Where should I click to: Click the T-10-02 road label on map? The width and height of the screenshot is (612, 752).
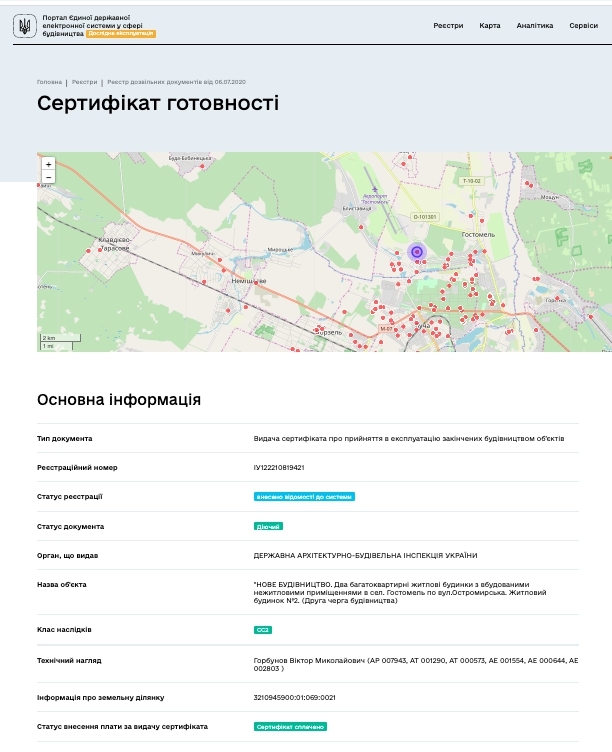pyautogui.click(x=471, y=181)
